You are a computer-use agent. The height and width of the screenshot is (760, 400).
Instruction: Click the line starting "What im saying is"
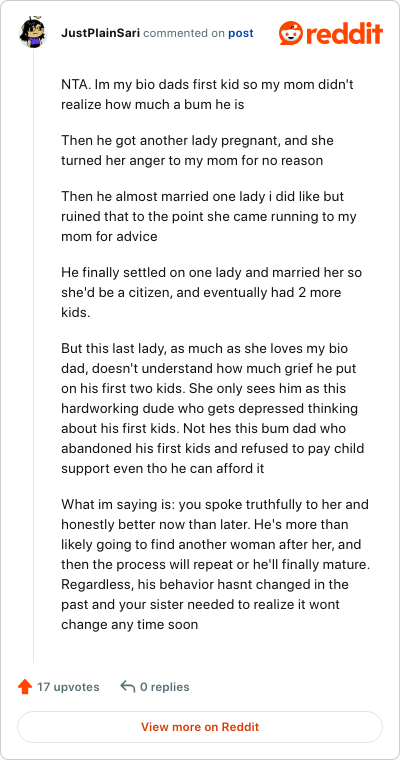click(x=215, y=505)
